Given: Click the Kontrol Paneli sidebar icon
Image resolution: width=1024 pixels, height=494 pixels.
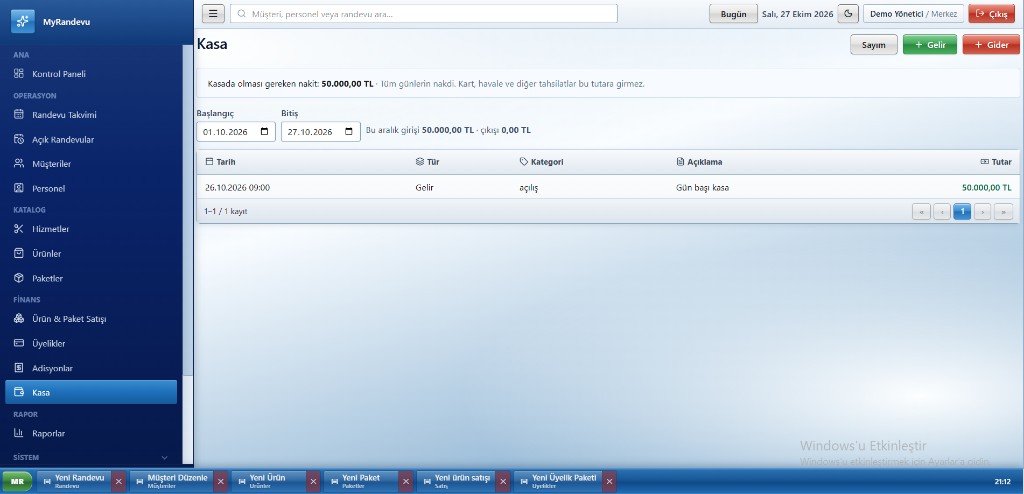Looking at the screenshot, I should tap(19, 74).
